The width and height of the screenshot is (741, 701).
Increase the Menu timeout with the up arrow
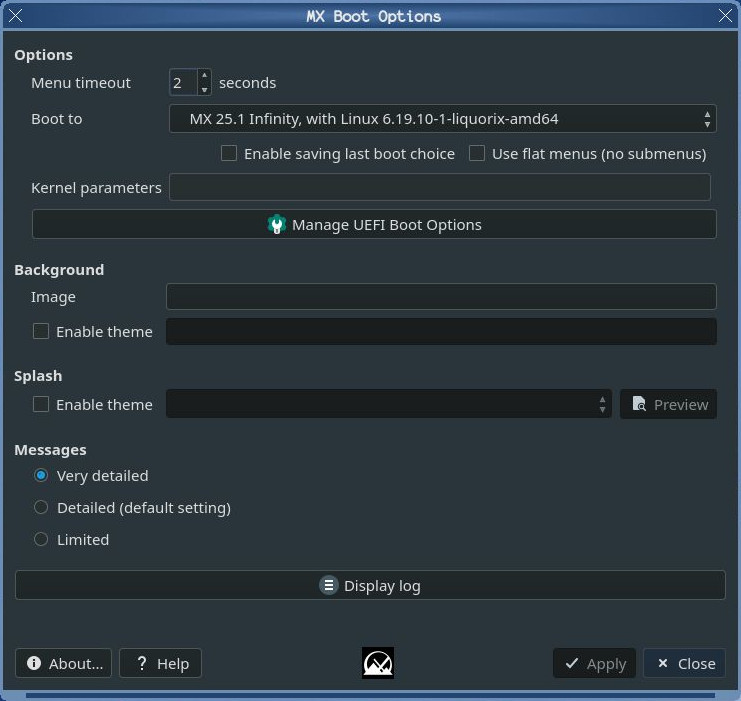[204, 76]
